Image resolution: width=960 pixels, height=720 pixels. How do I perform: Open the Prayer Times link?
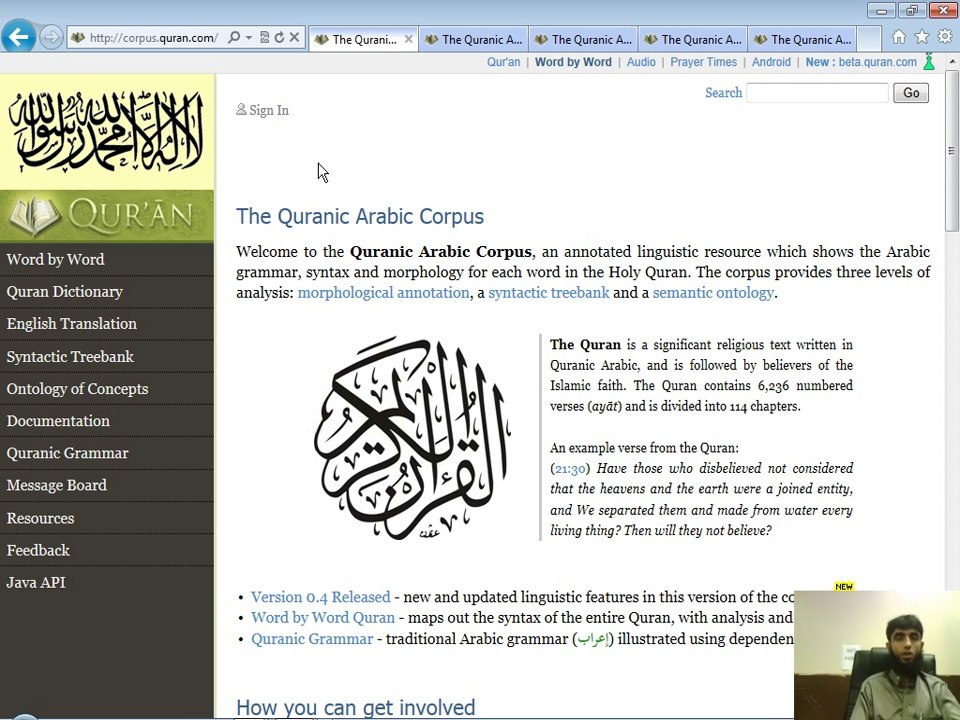703,62
